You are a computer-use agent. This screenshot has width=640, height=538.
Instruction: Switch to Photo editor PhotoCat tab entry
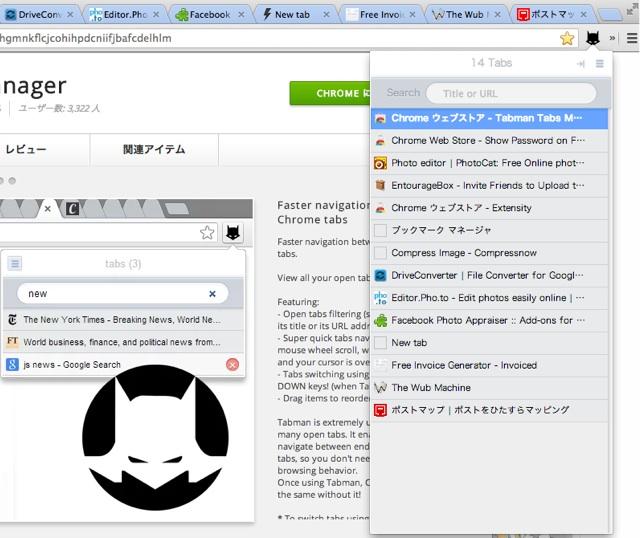pos(489,163)
